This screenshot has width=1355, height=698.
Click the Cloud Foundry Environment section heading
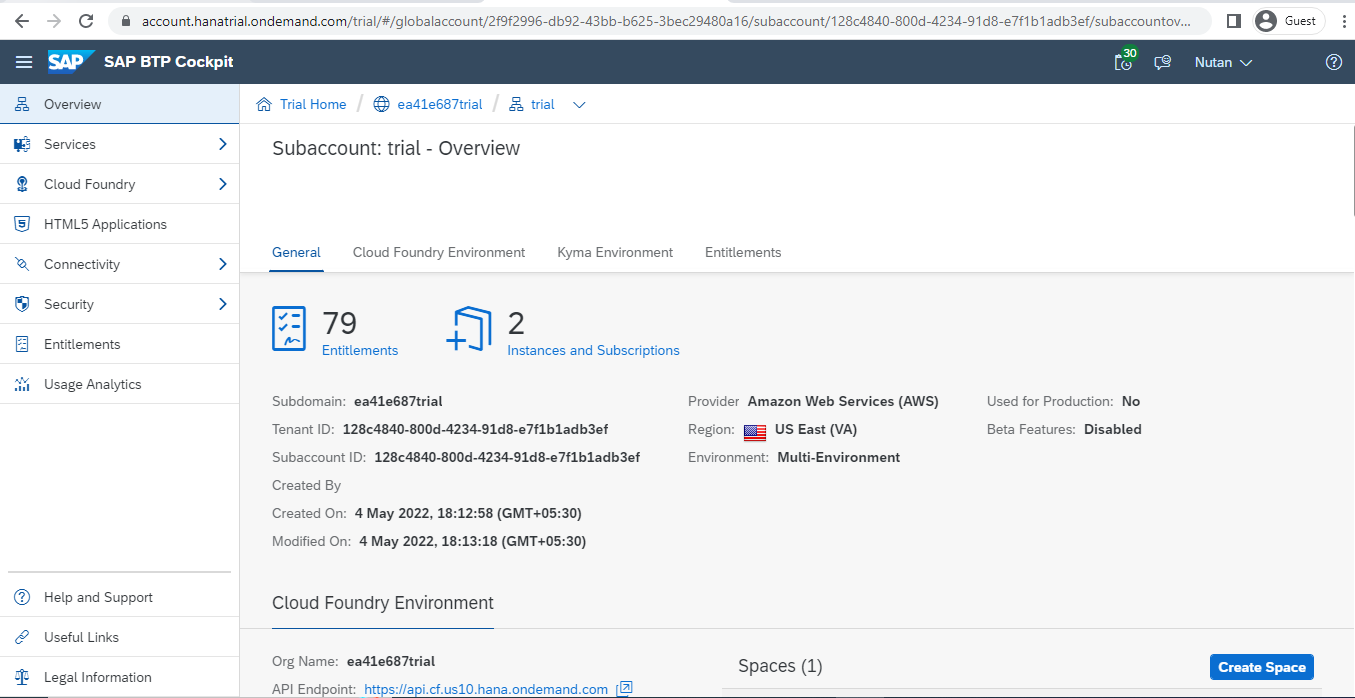coord(383,603)
